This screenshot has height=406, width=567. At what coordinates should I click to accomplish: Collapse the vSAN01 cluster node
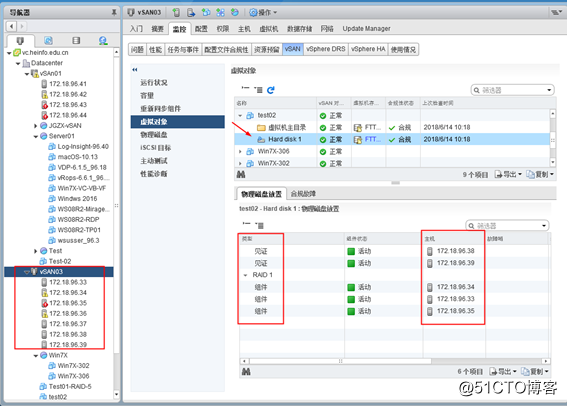click(27, 74)
